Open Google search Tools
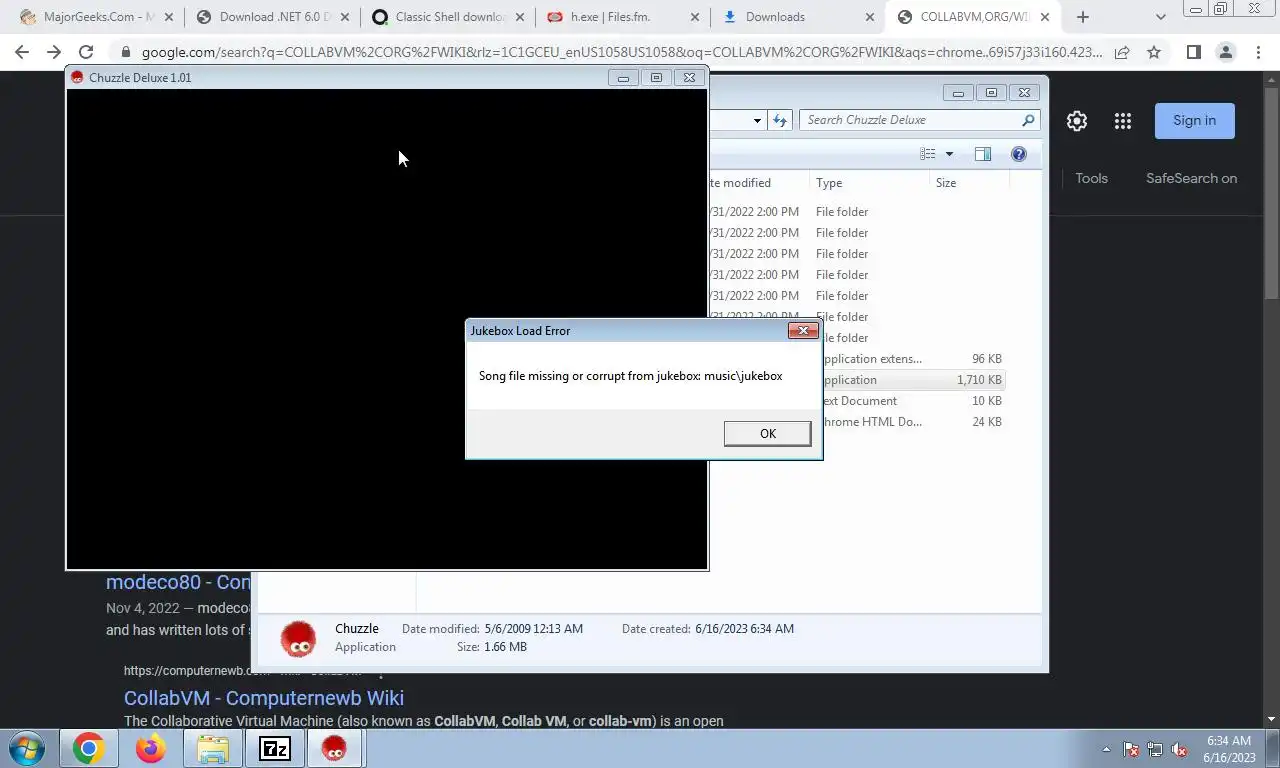The width and height of the screenshot is (1280, 768). coord(1091,178)
